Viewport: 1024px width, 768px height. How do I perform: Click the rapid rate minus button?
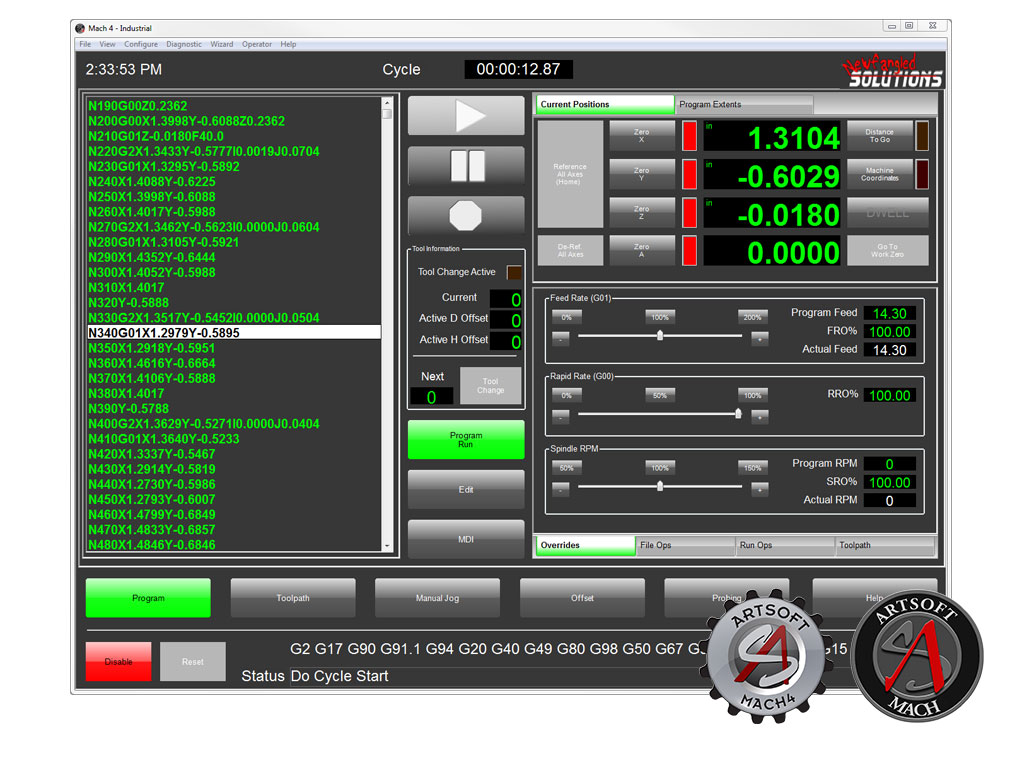561,416
